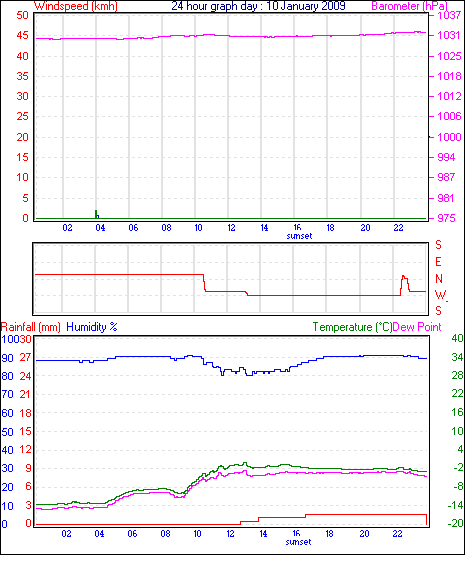This screenshot has width=466, height=566.
Task: Click barometer axis value 1012
Action: pyautogui.click(x=449, y=96)
